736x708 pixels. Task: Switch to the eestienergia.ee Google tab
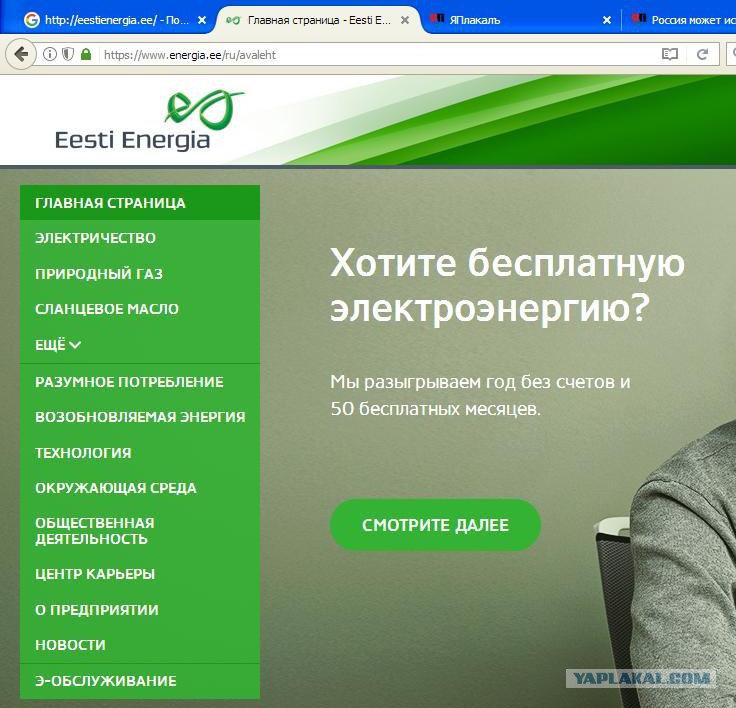coord(113,20)
